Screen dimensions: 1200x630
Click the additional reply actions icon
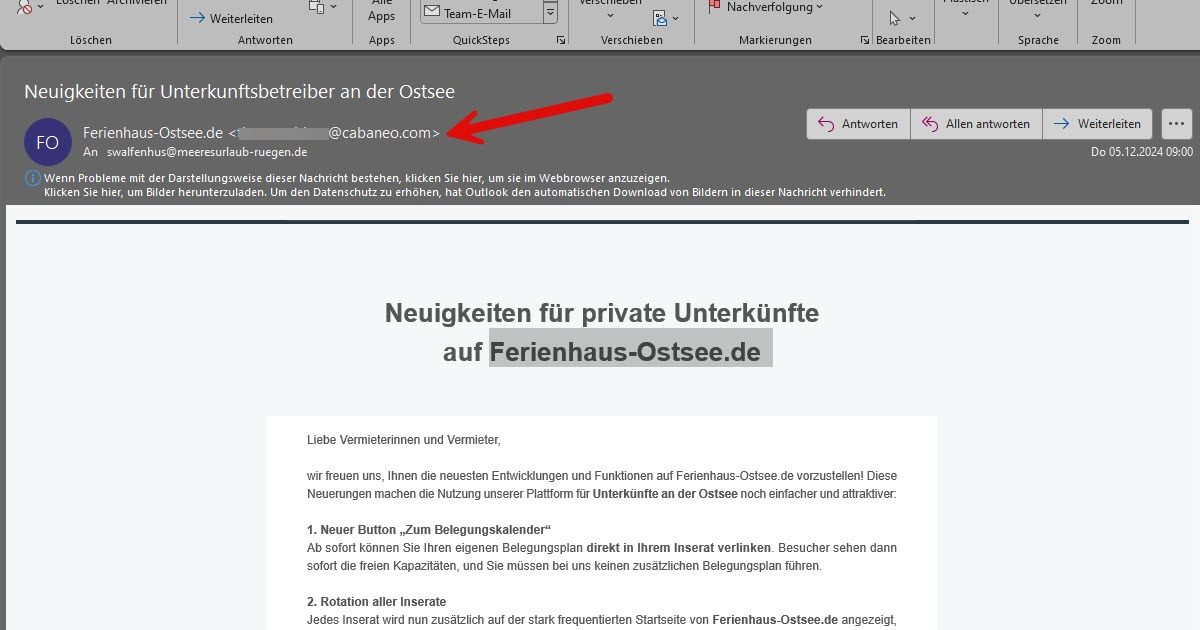[317, 7]
